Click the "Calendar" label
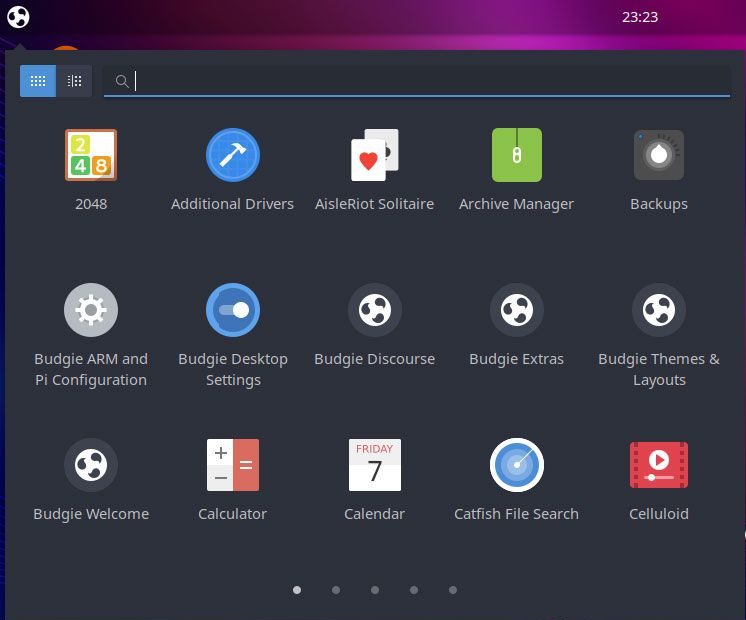The image size is (746, 620). 374,514
